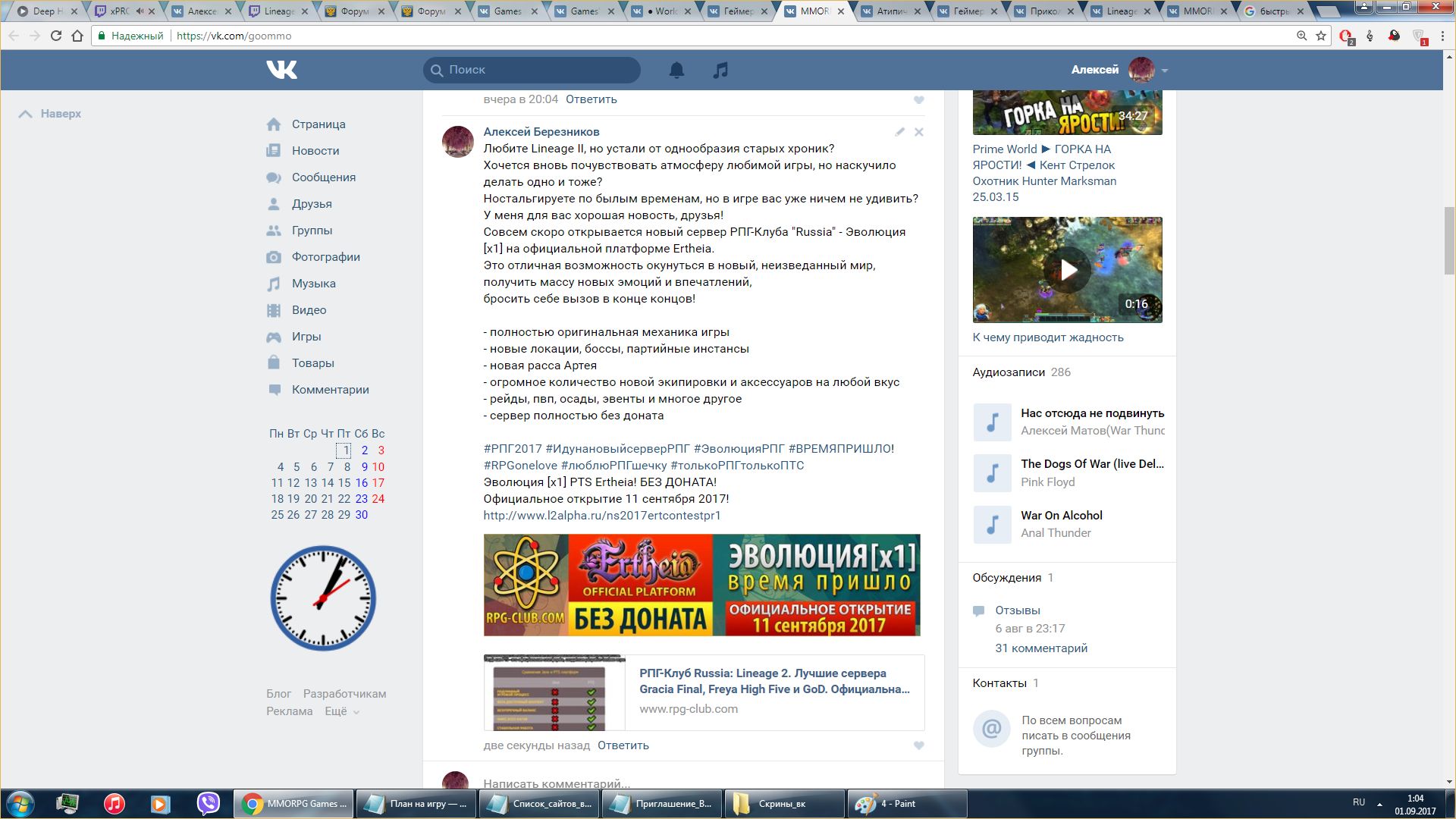Mute the audio icon on the xPRO tab

pyautogui.click(x=140, y=11)
